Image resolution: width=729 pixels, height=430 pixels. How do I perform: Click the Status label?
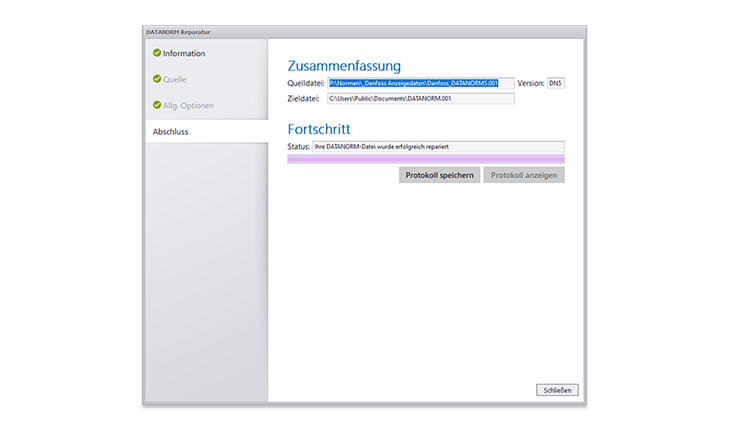(x=298, y=146)
